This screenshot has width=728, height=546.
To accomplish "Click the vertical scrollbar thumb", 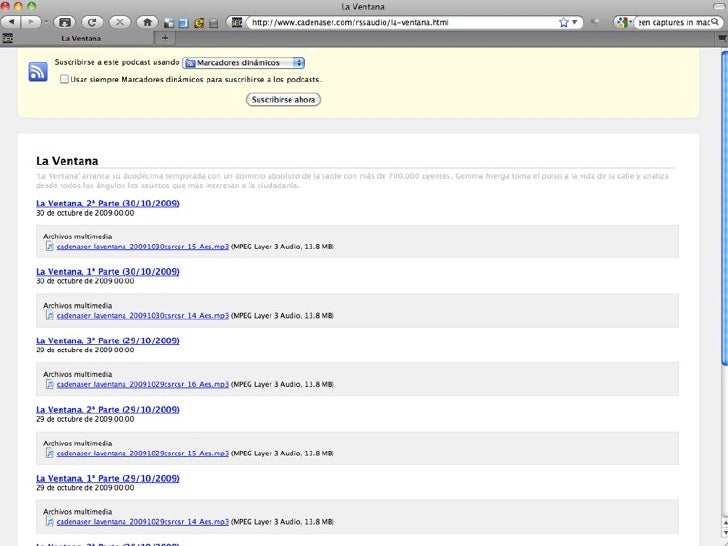I will point(724,208).
